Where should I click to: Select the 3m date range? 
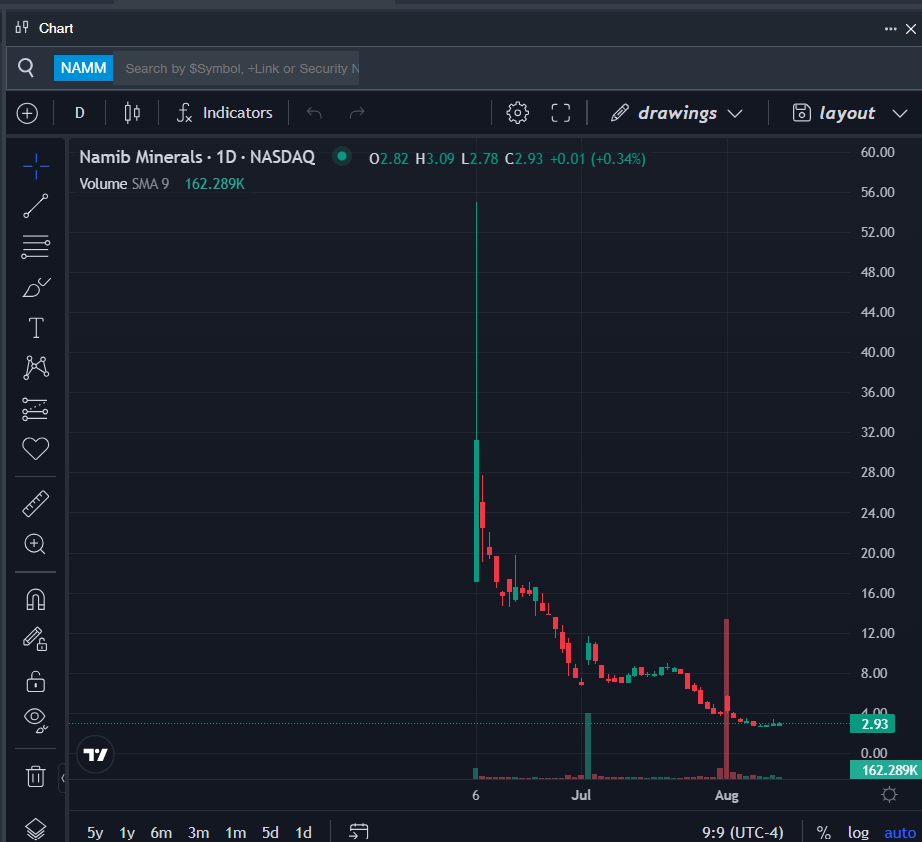[x=199, y=833]
